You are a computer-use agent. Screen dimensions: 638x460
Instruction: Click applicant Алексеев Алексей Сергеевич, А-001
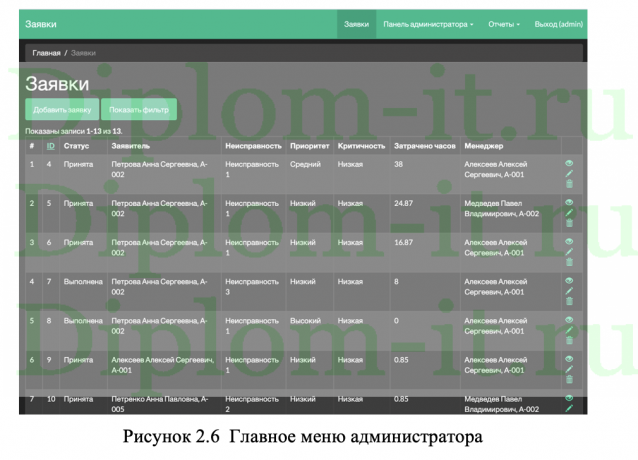pos(162,365)
